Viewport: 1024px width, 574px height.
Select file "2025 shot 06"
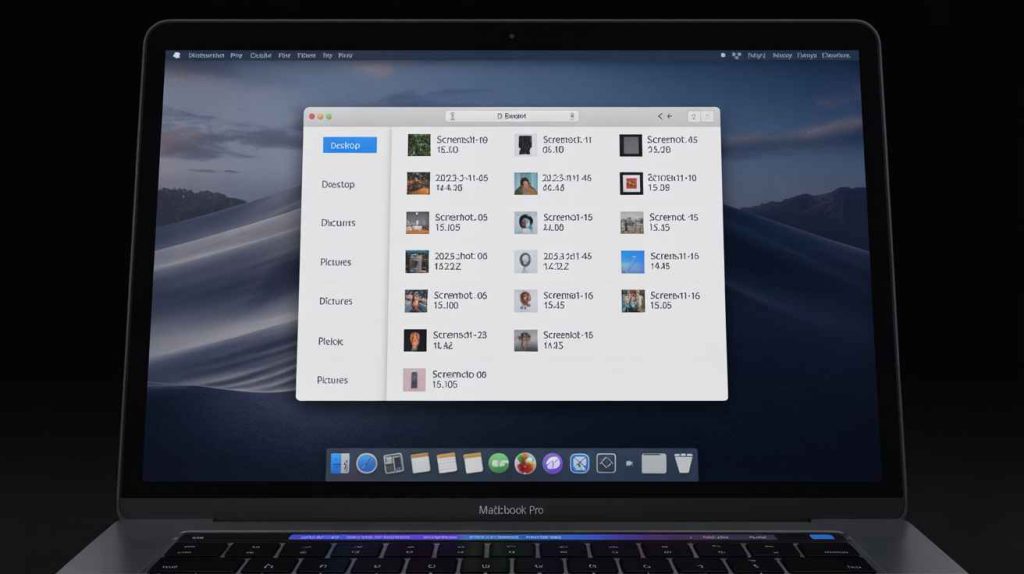(447, 262)
